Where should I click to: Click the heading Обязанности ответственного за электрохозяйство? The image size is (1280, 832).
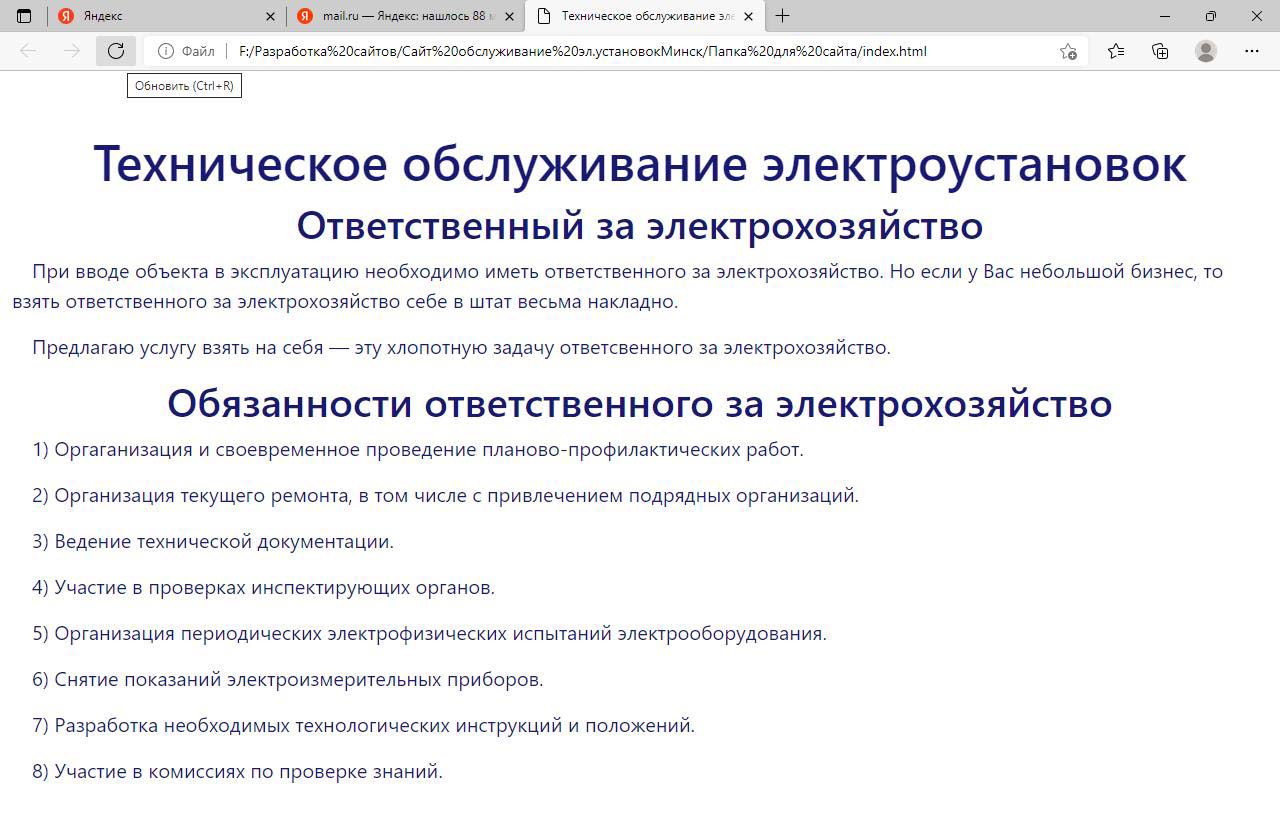pos(639,403)
